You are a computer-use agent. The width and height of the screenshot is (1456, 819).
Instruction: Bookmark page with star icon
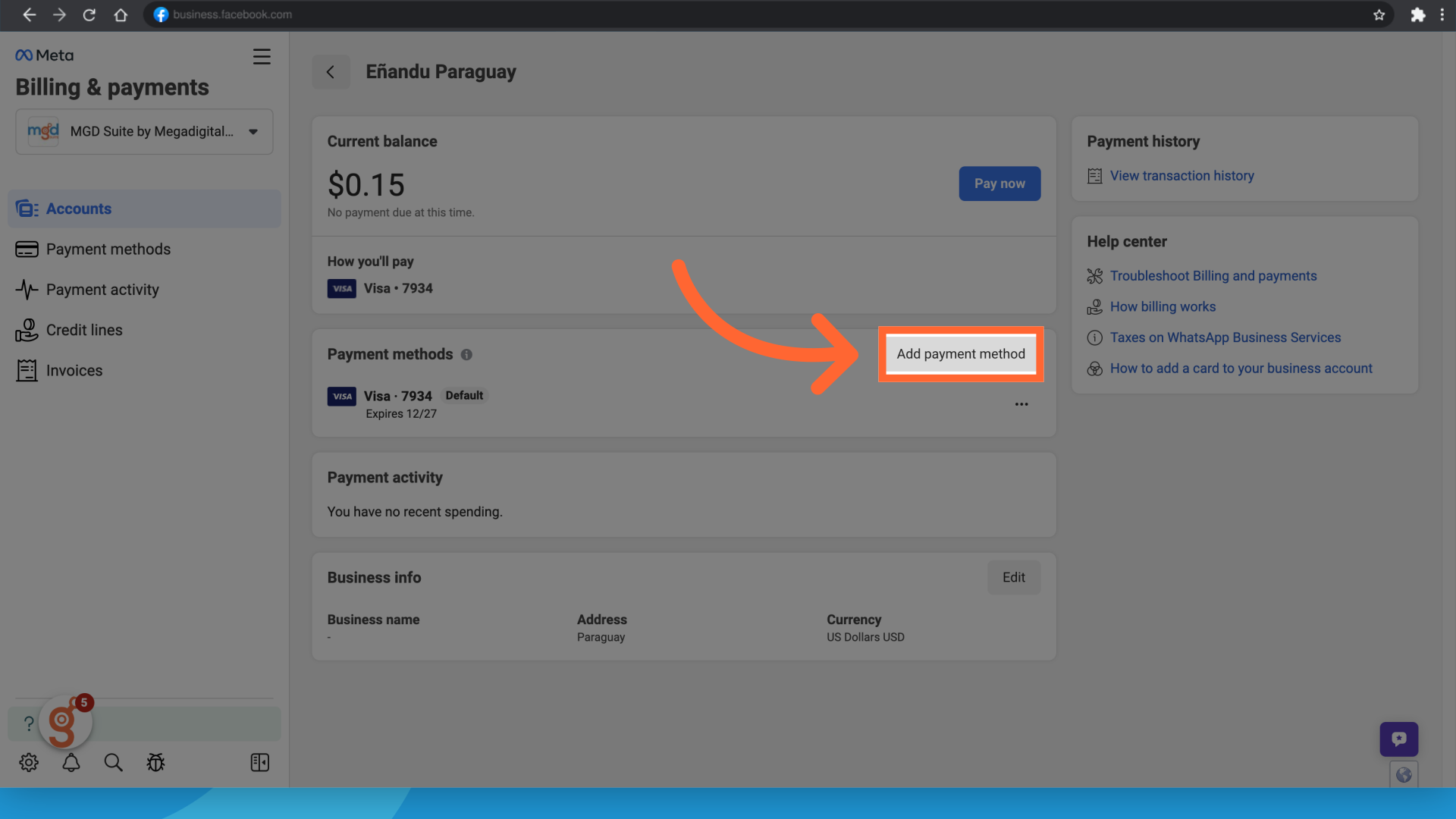coord(1379,15)
